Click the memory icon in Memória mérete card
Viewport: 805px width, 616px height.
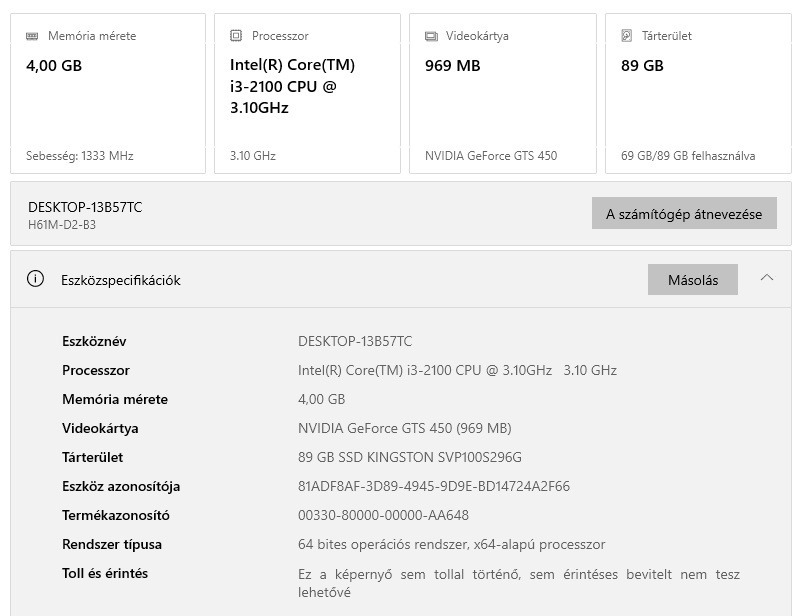(x=33, y=36)
